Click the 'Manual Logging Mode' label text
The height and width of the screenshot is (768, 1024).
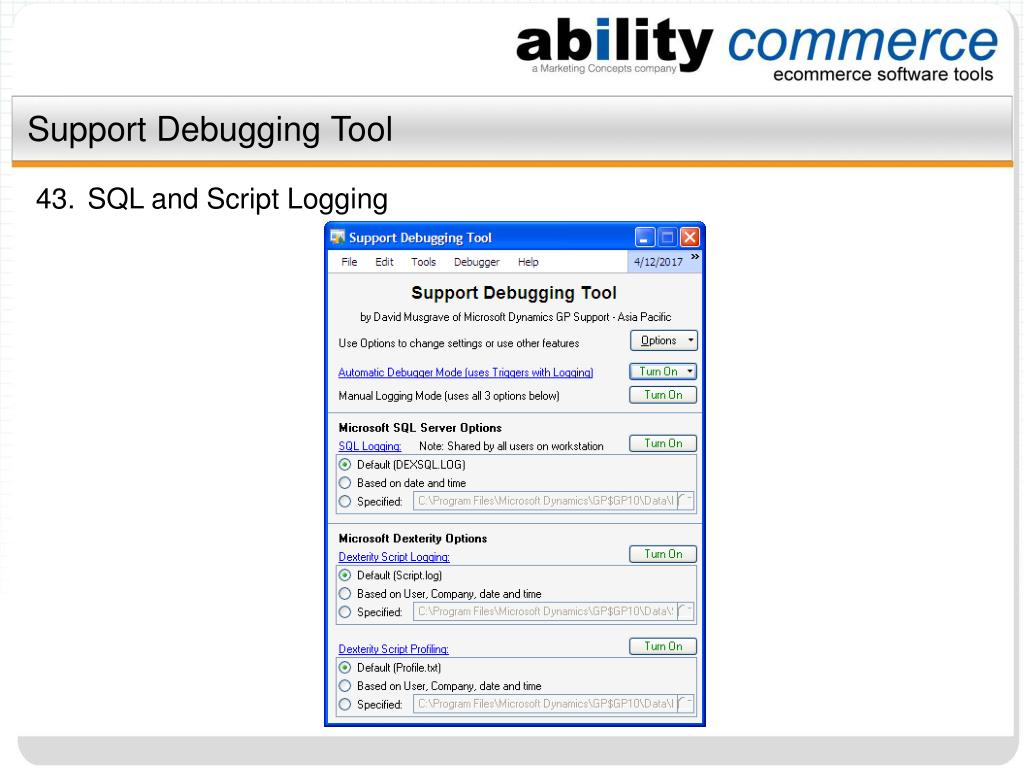pyautogui.click(x=389, y=396)
